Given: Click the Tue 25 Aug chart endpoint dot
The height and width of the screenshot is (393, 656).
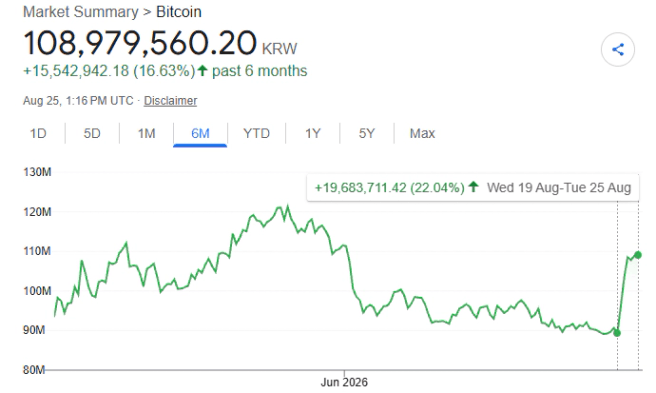Looking at the screenshot, I should (x=638, y=254).
